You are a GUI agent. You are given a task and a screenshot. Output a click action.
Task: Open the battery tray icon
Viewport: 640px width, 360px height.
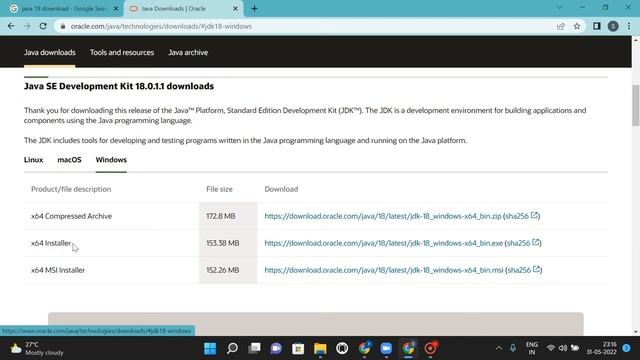tap(575, 348)
